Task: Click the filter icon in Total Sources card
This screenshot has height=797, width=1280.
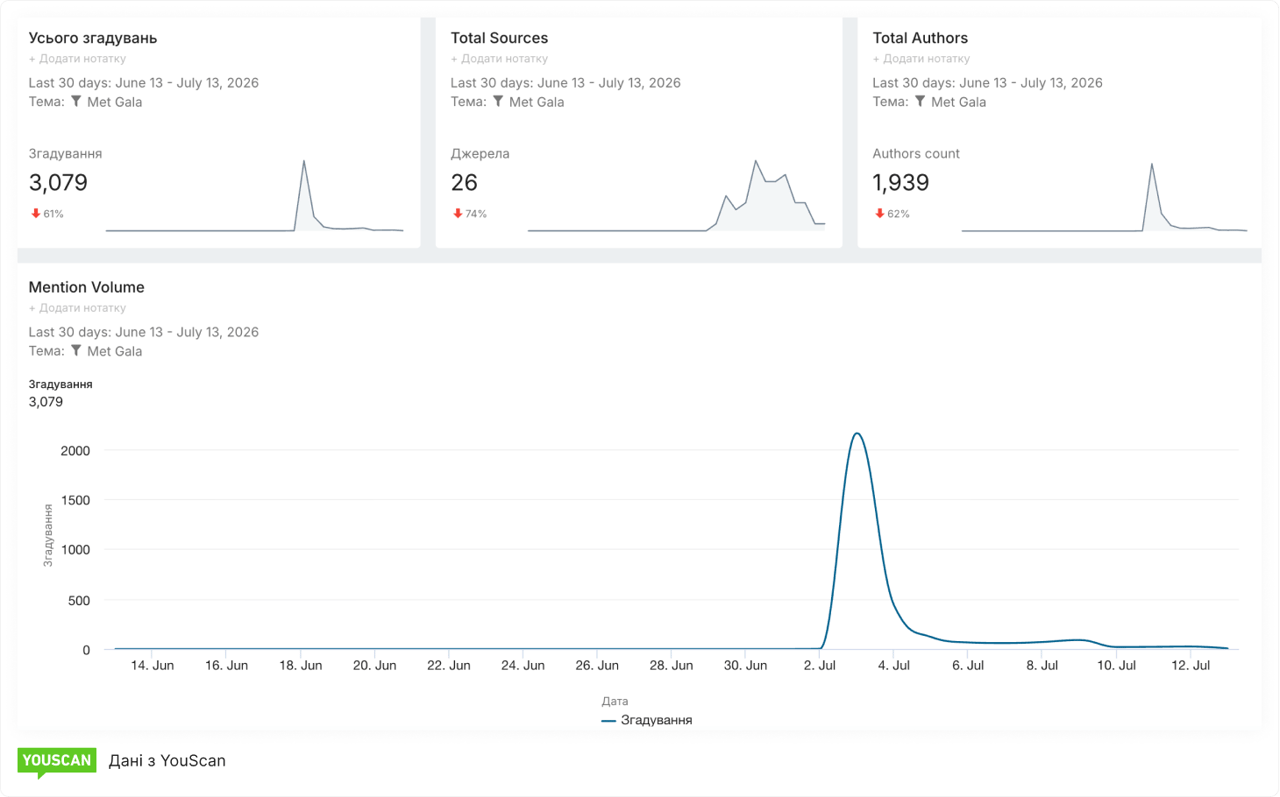Action: coord(498,101)
